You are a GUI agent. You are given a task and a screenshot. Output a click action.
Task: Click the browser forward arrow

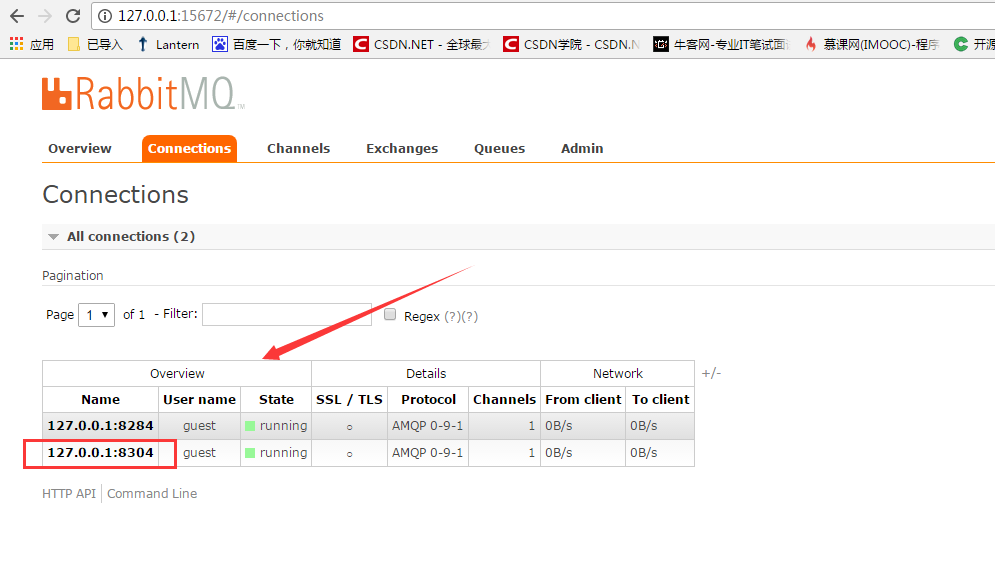tap(45, 16)
